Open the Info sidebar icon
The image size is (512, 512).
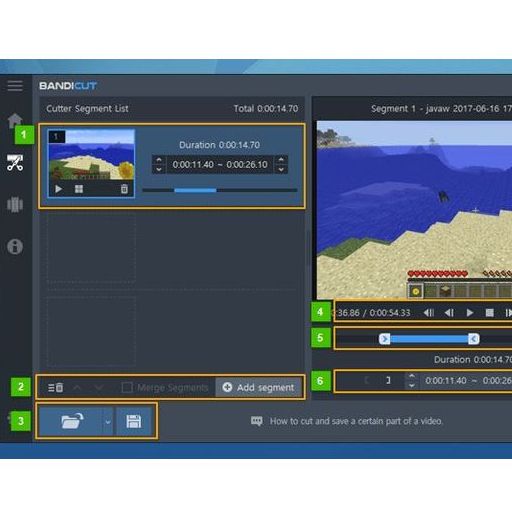[15, 247]
